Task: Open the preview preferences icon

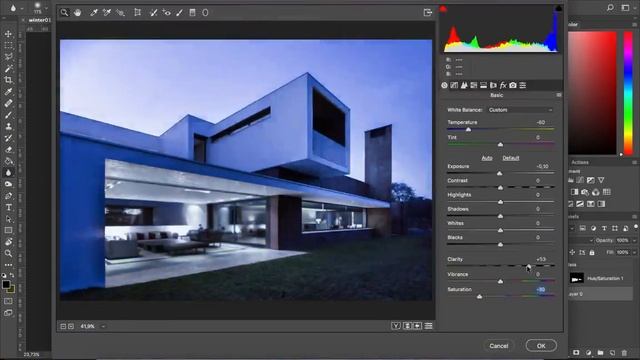Action: [x=428, y=326]
